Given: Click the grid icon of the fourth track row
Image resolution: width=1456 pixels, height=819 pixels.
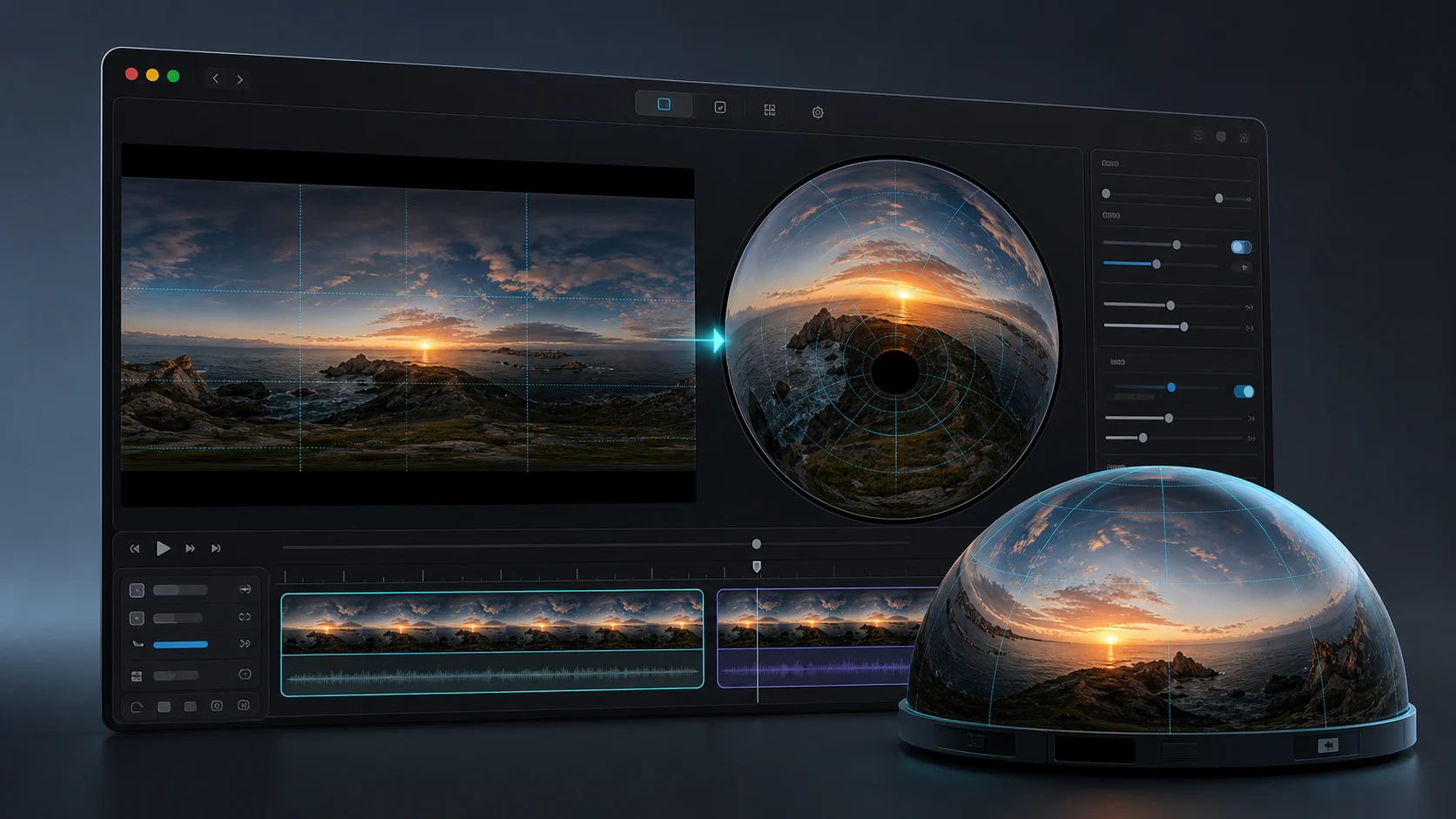Looking at the screenshot, I should (137, 676).
